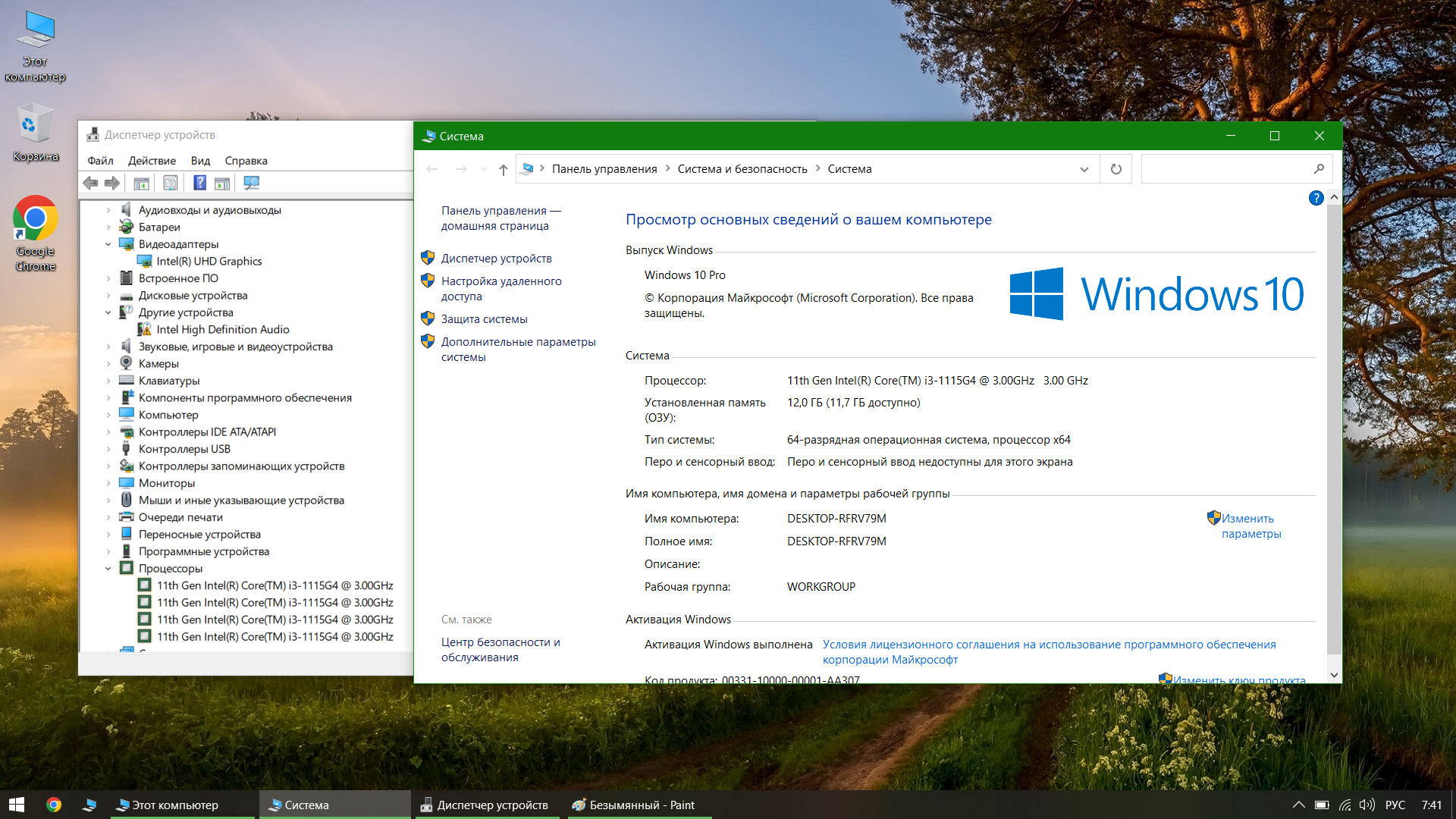Image resolution: width=1456 pixels, height=819 pixels.
Task: Open the address bar history dropdown
Action: 1084,169
